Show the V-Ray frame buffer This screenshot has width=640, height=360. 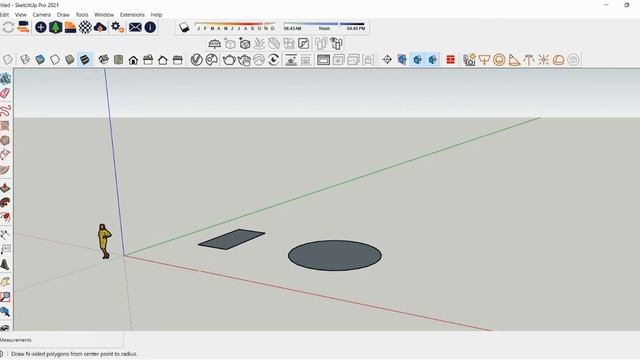pos(323,60)
